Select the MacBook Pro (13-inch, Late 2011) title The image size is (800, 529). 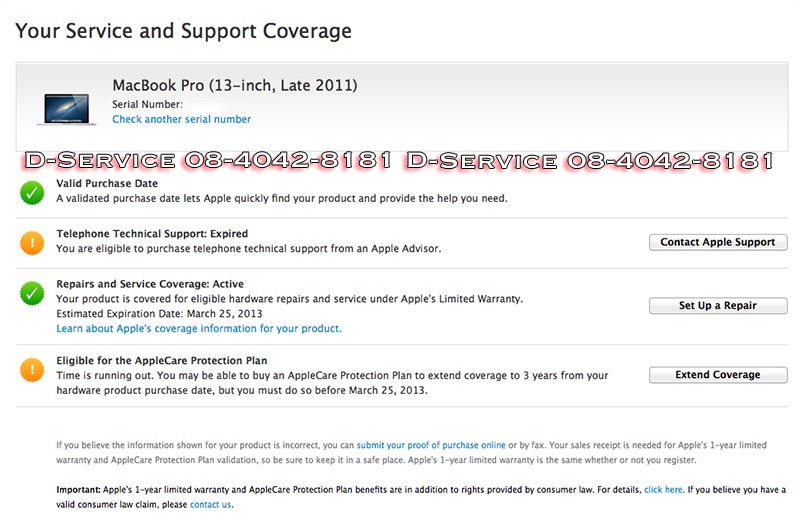coord(234,85)
